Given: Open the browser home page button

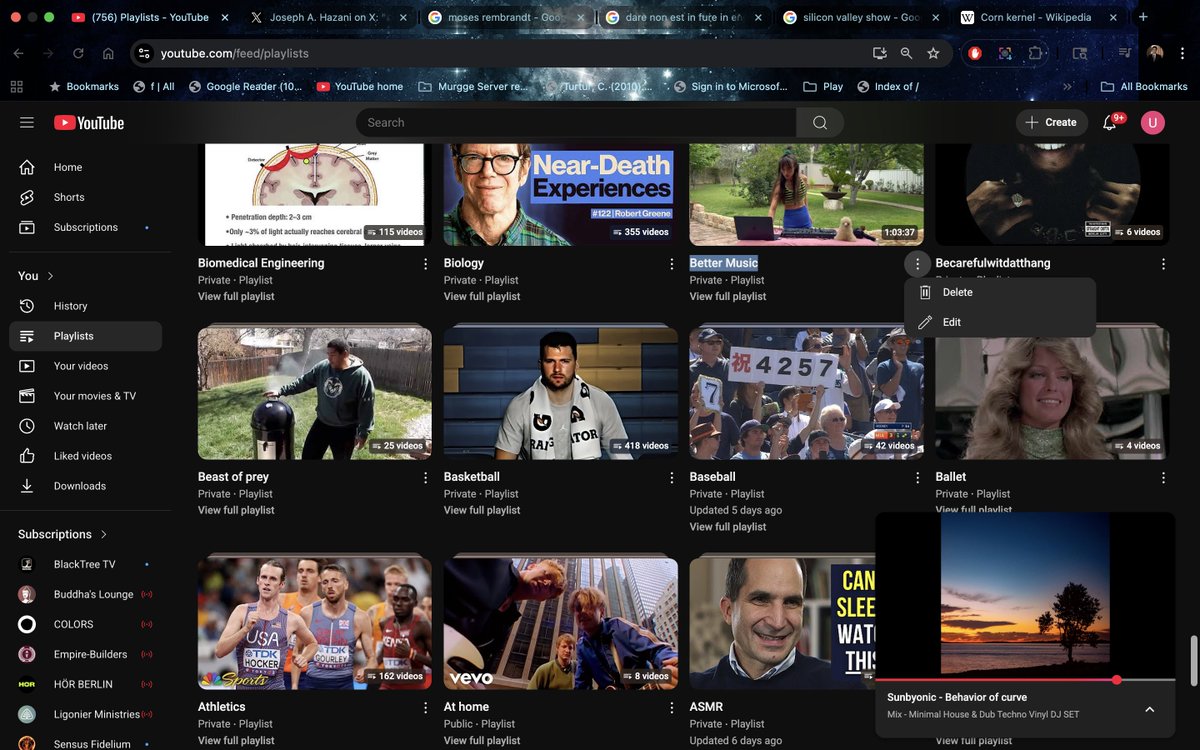Looking at the screenshot, I should pos(108,53).
